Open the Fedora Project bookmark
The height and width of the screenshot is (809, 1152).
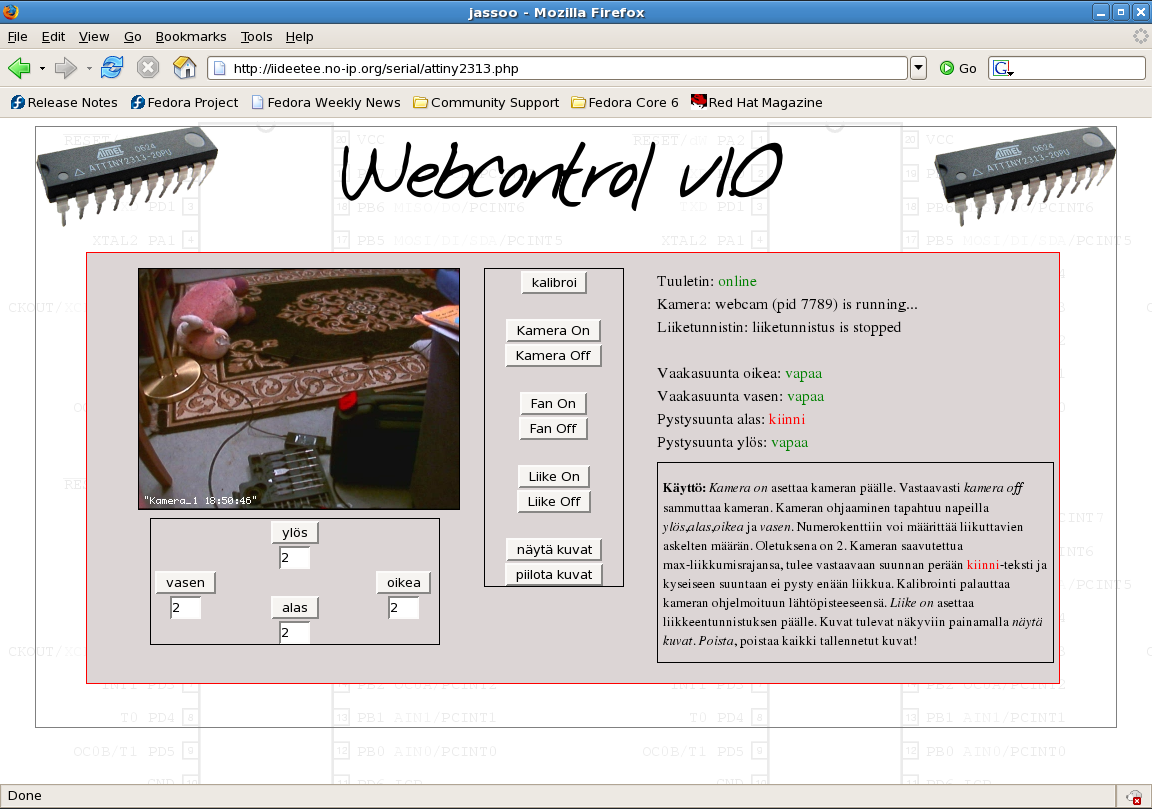(184, 102)
